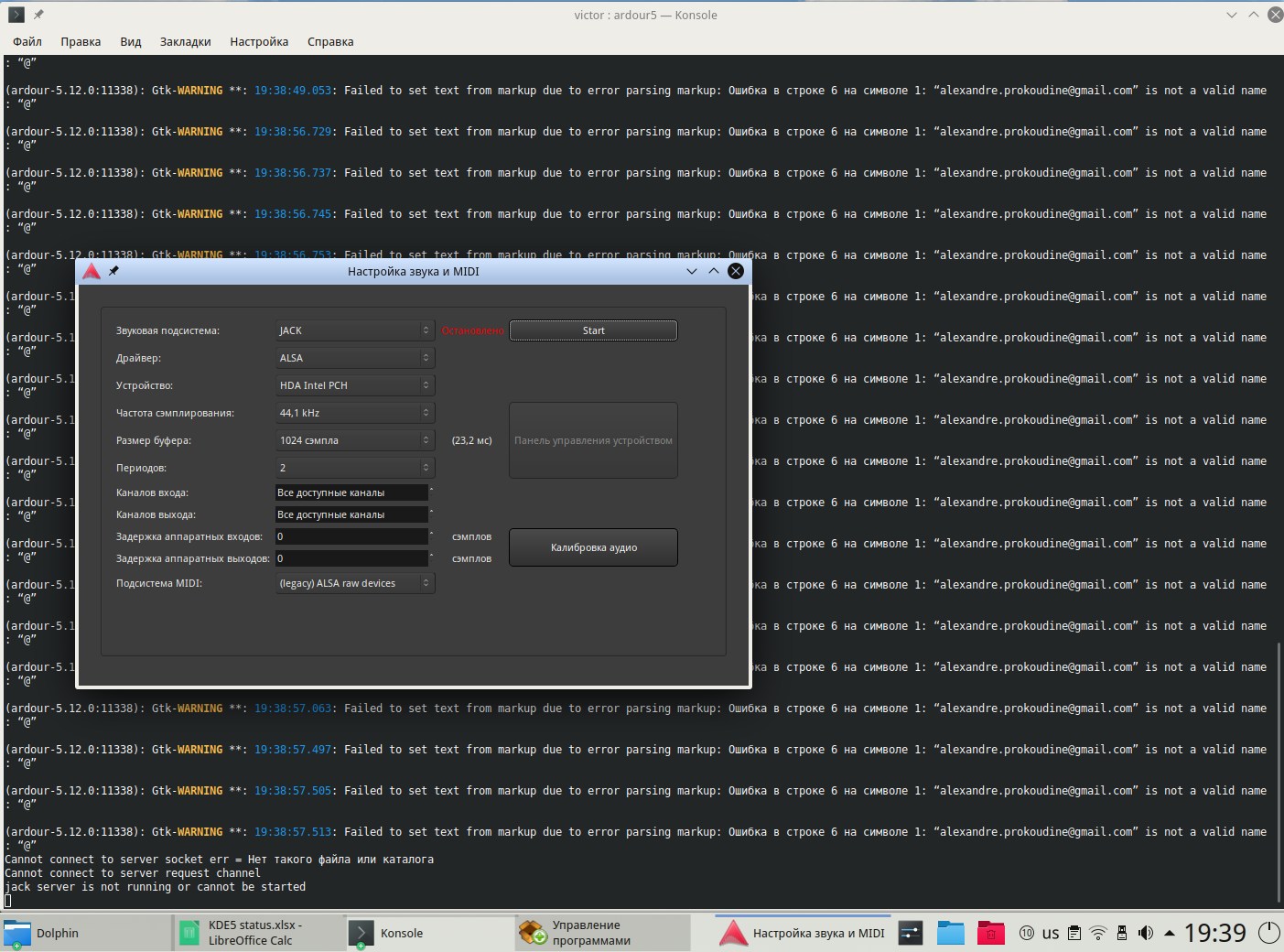Click the removable USB device tray icon
This screenshot has height=952, width=1284.
pyautogui.click(x=1122, y=933)
